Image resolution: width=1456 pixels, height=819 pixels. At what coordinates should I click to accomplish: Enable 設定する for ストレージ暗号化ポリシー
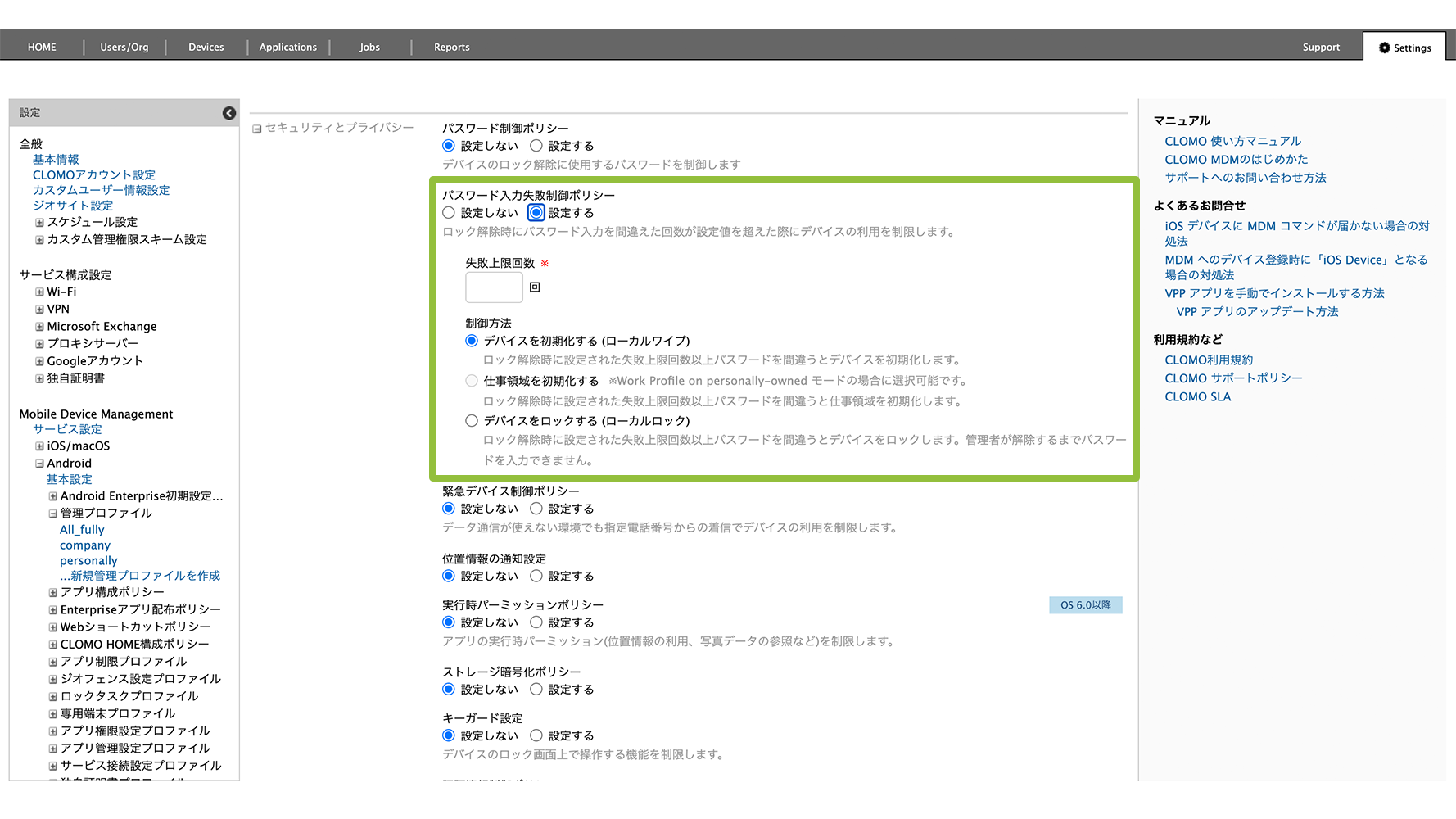point(536,690)
